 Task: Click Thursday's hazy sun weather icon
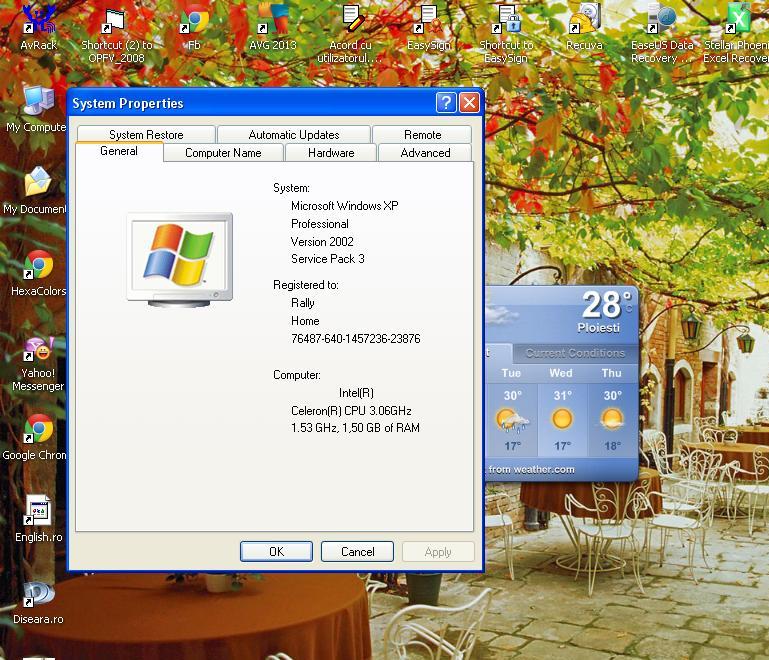612,419
